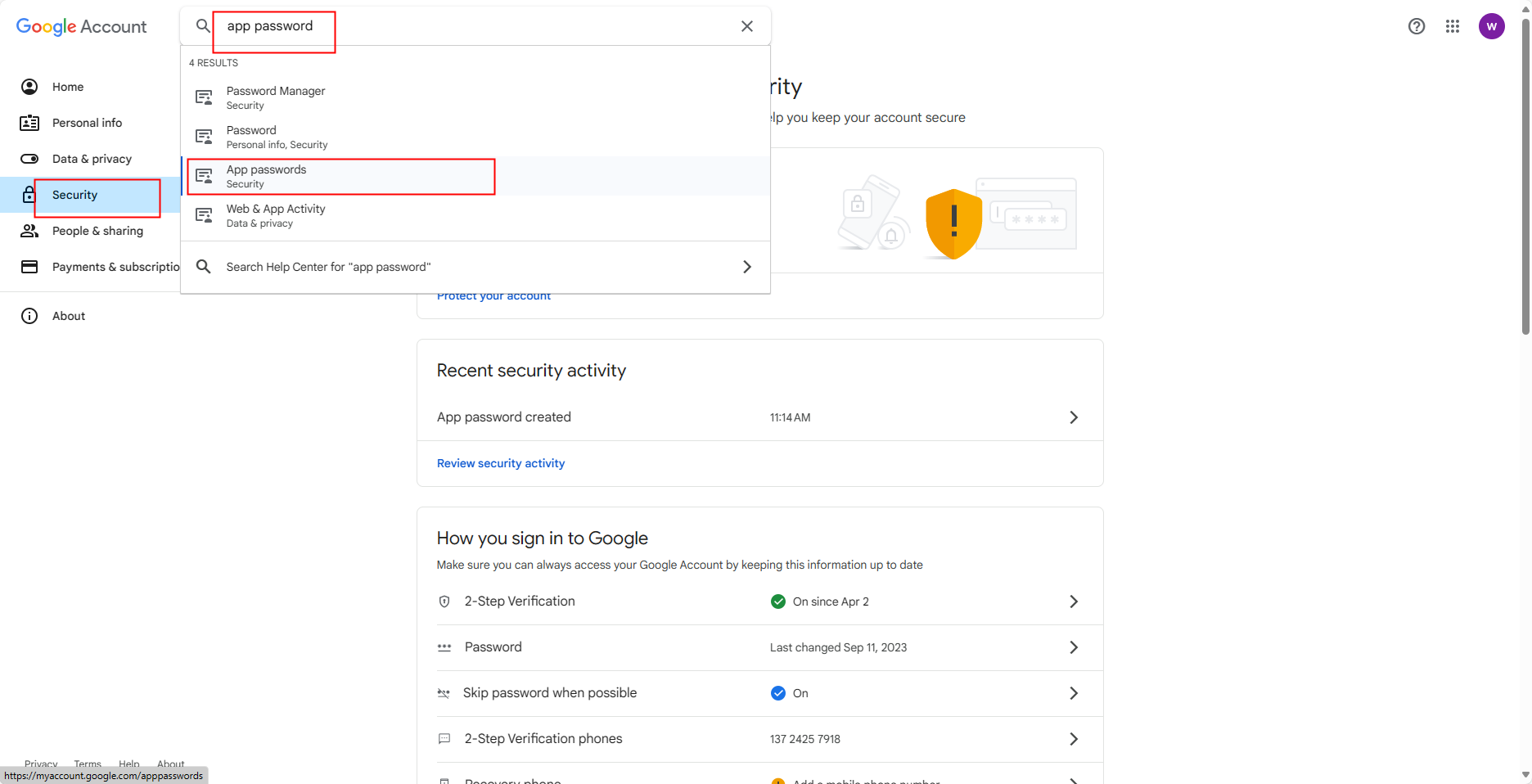This screenshot has width=1532, height=784.
Task: Expand the 2-Step Verification row chevron
Action: 1074,602
